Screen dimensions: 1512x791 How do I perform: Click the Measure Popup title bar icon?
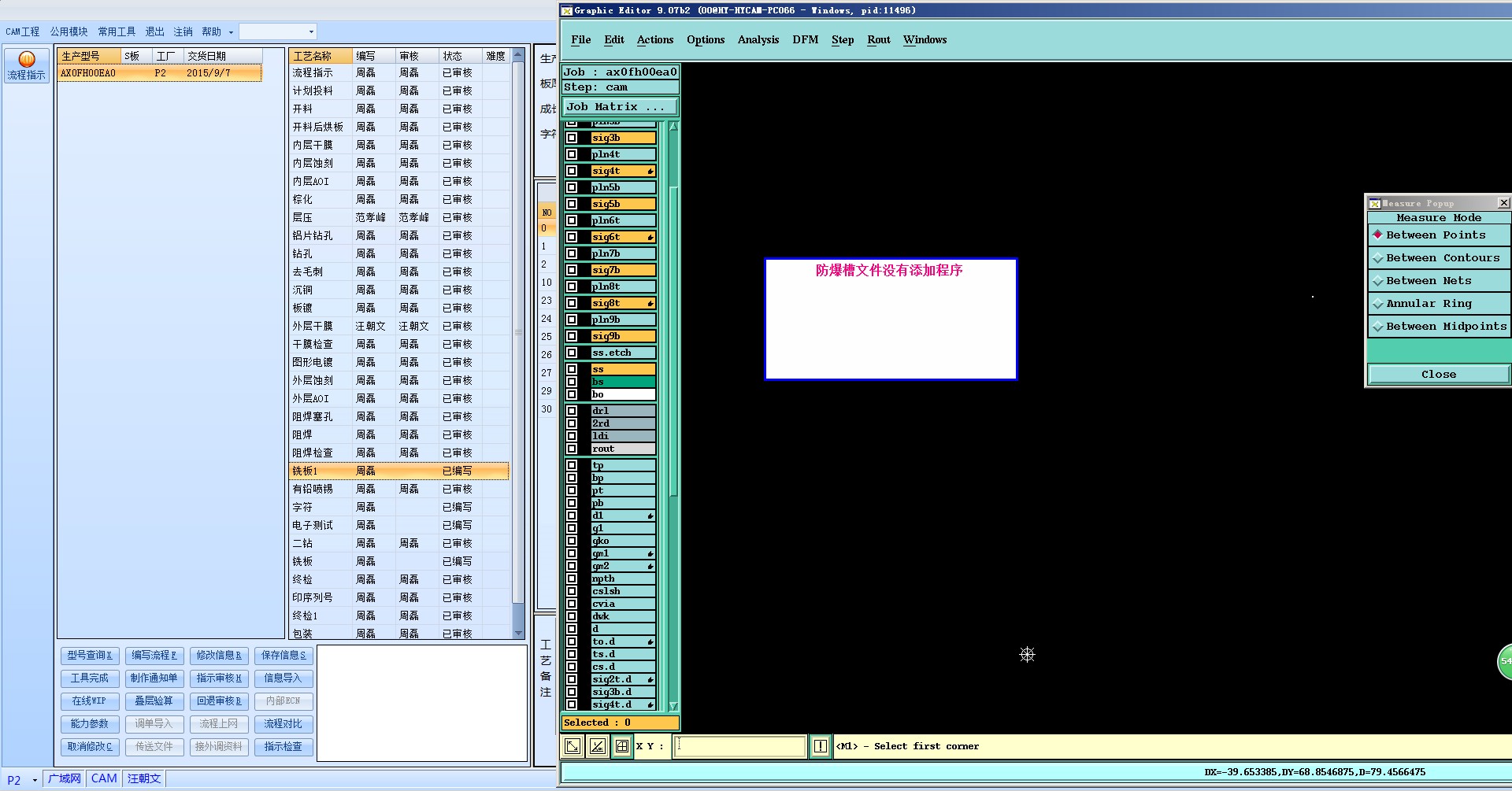1375,203
